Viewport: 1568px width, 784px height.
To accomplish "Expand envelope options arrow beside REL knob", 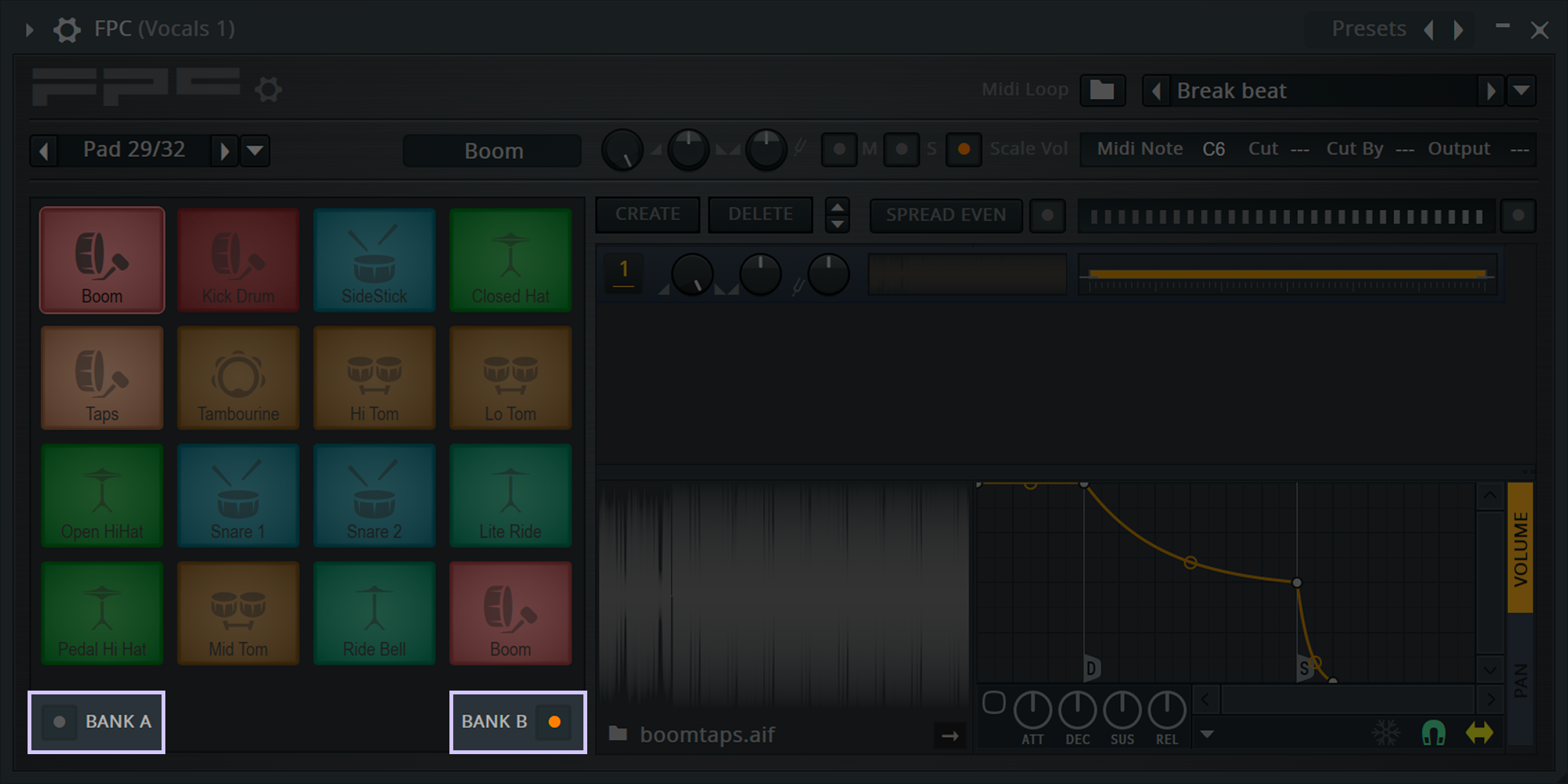I will [x=1207, y=734].
